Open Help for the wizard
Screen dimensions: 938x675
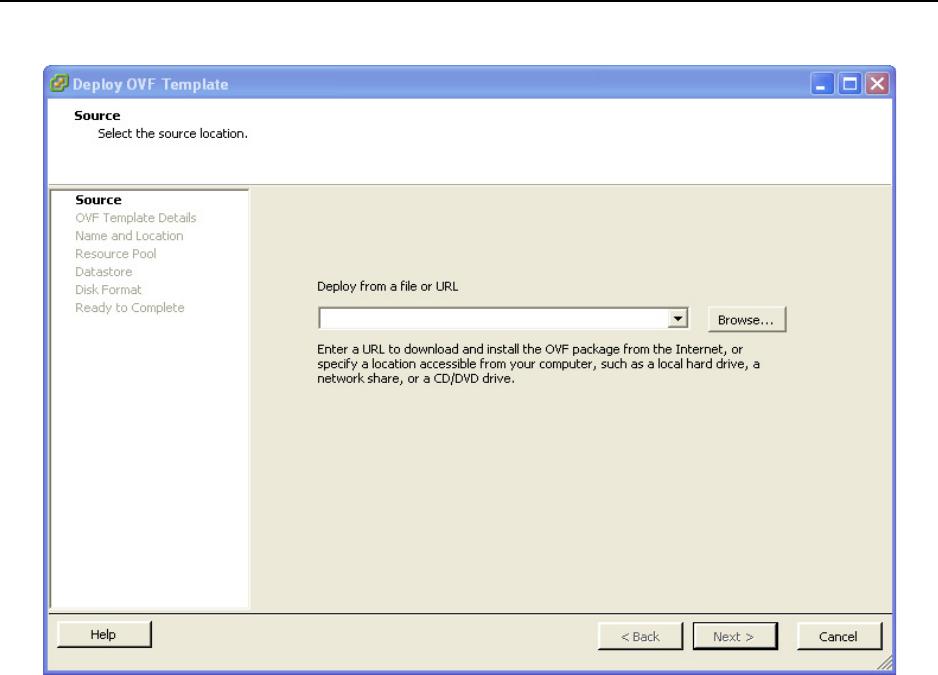coord(104,635)
